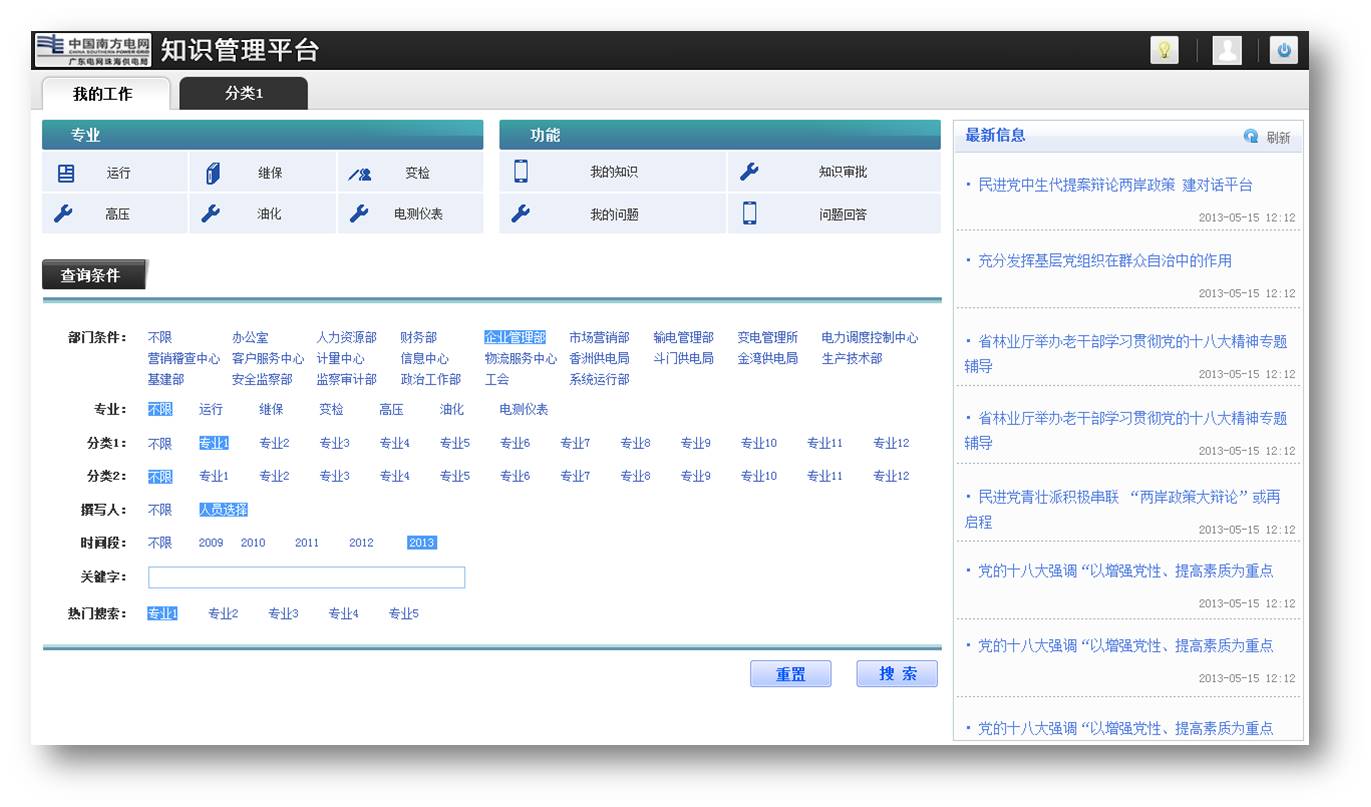Click the wrench icon beside 电测仪表
This screenshot has width=1371, height=807.
(x=359, y=213)
